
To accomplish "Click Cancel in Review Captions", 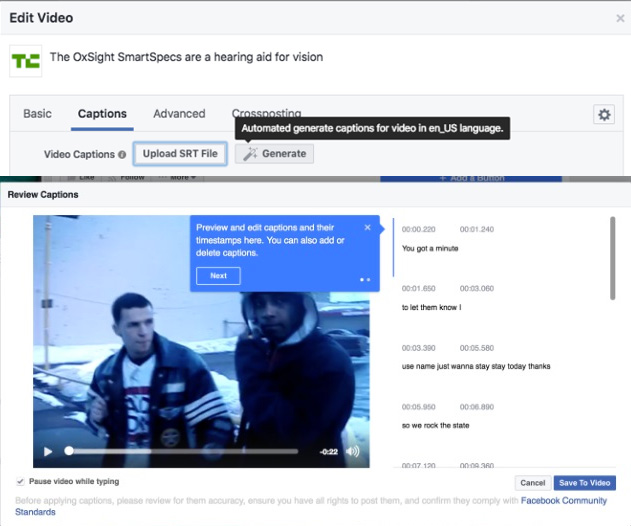I will [x=532, y=483].
